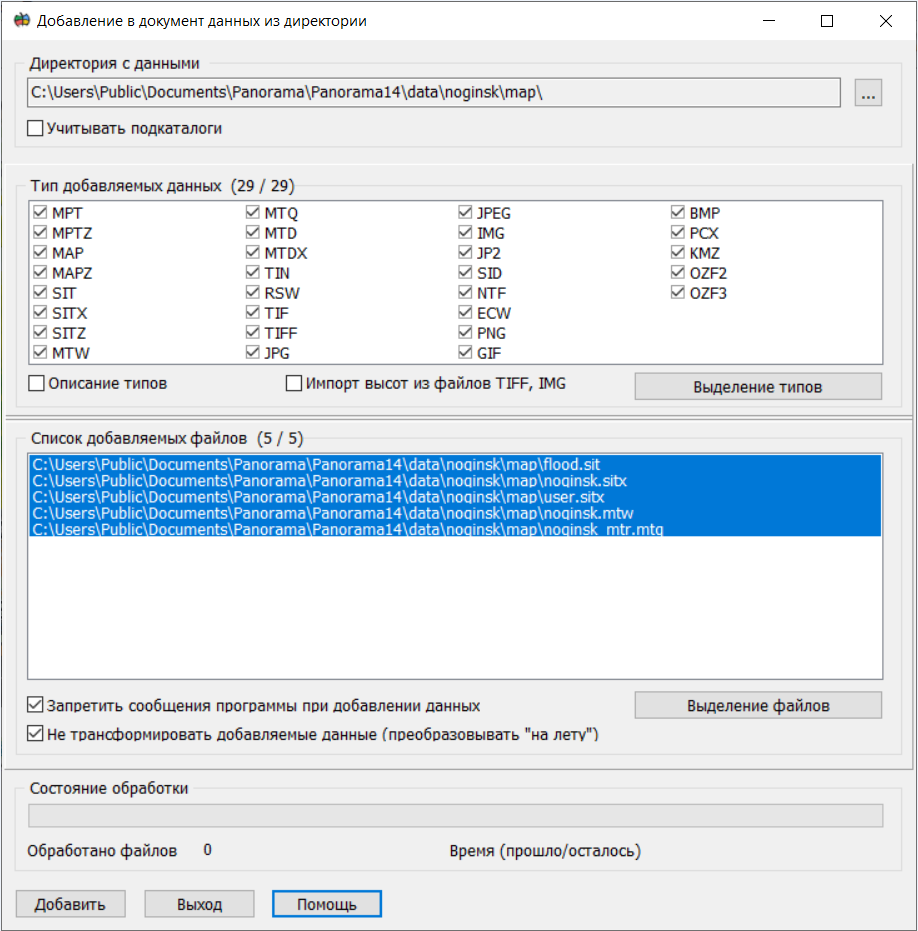This screenshot has height=931, width=918.
Task: Uncheck the KMZ format checkbox
Action: point(679,253)
